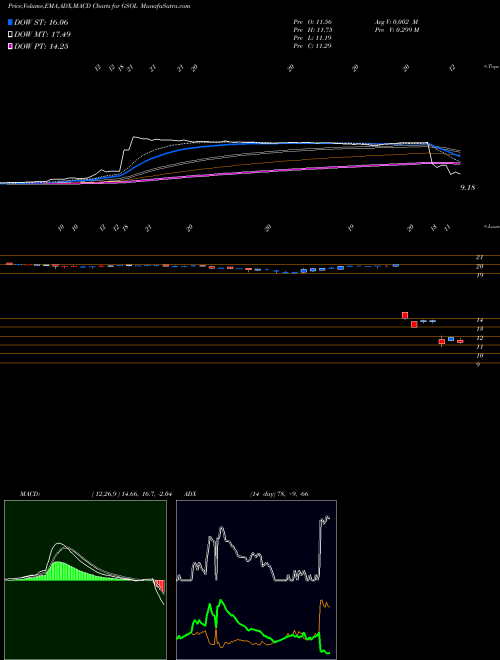Click the blue DOW ST legend swatch
500x660 pixels.
(x=10, y=23)
